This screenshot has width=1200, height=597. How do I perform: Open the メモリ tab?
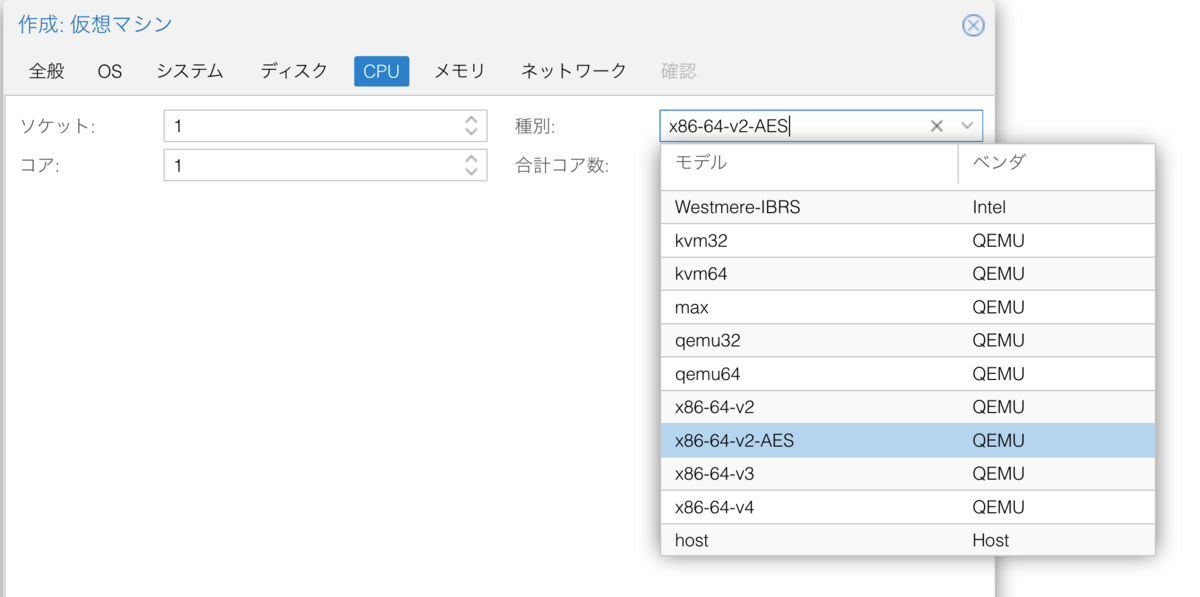tap(460, 71)
